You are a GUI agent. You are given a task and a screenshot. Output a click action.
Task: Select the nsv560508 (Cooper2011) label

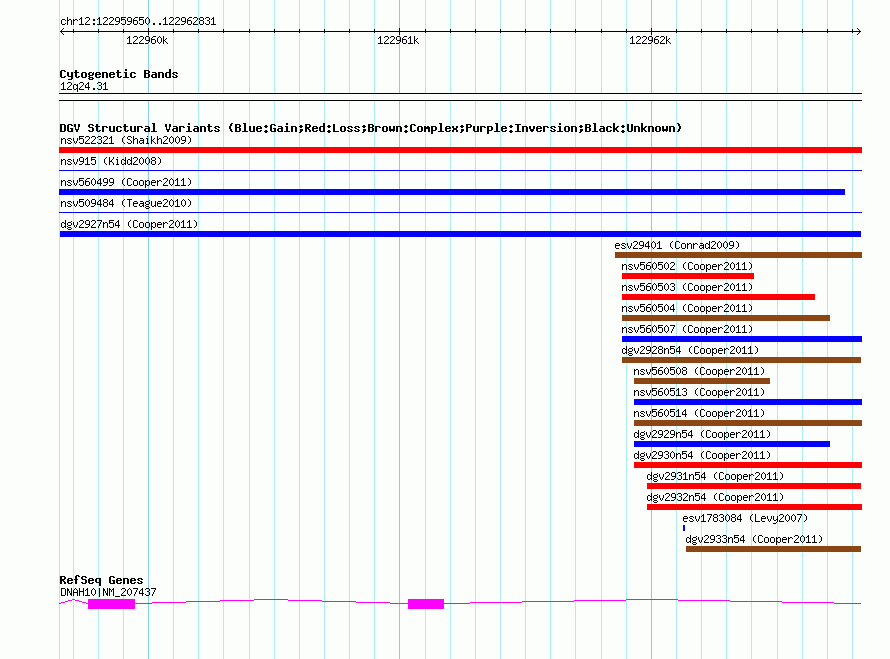pyautogui.click(x=699, y=371)
